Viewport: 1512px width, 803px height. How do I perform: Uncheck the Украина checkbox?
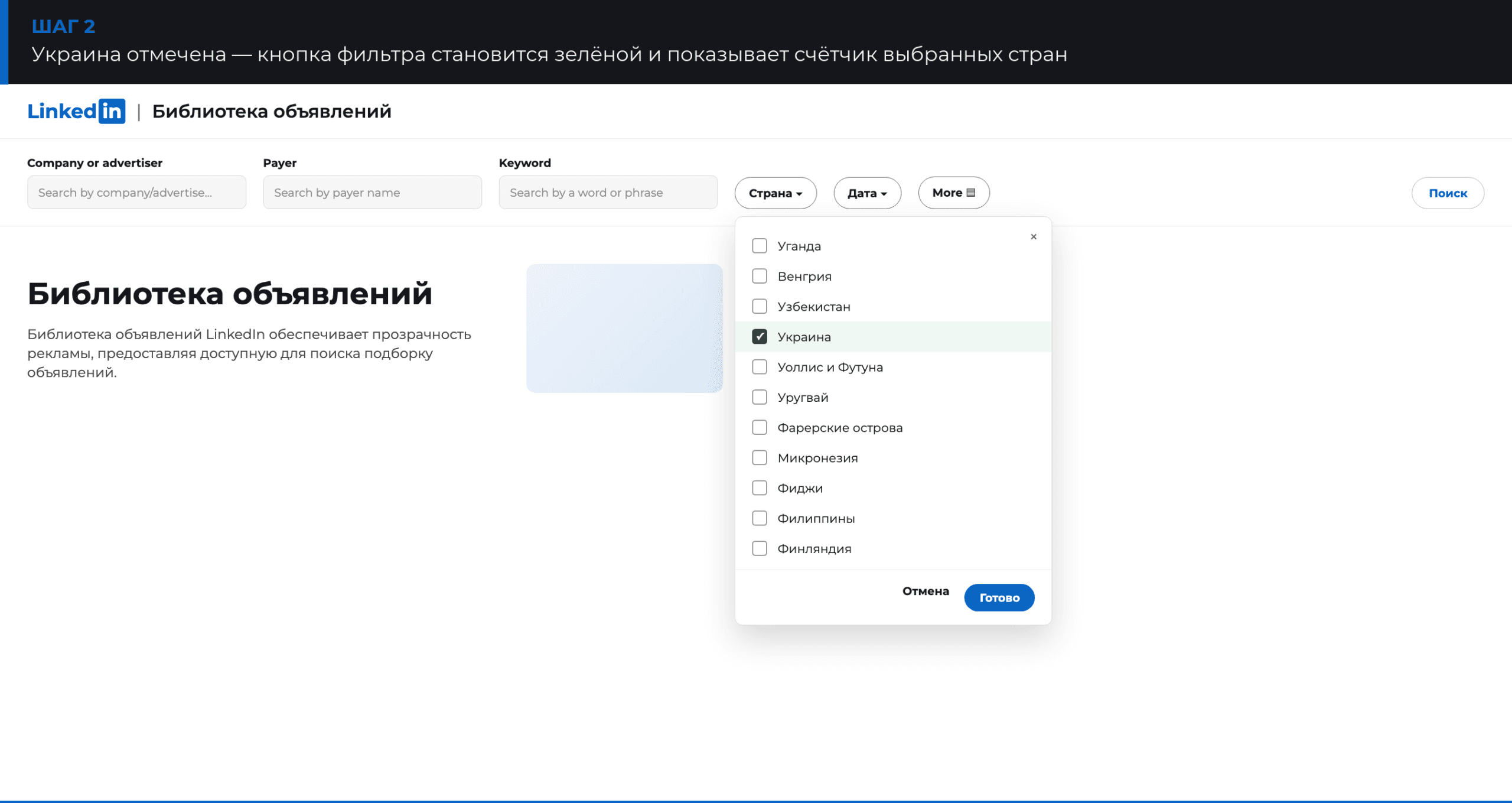(x=760, y=336)
